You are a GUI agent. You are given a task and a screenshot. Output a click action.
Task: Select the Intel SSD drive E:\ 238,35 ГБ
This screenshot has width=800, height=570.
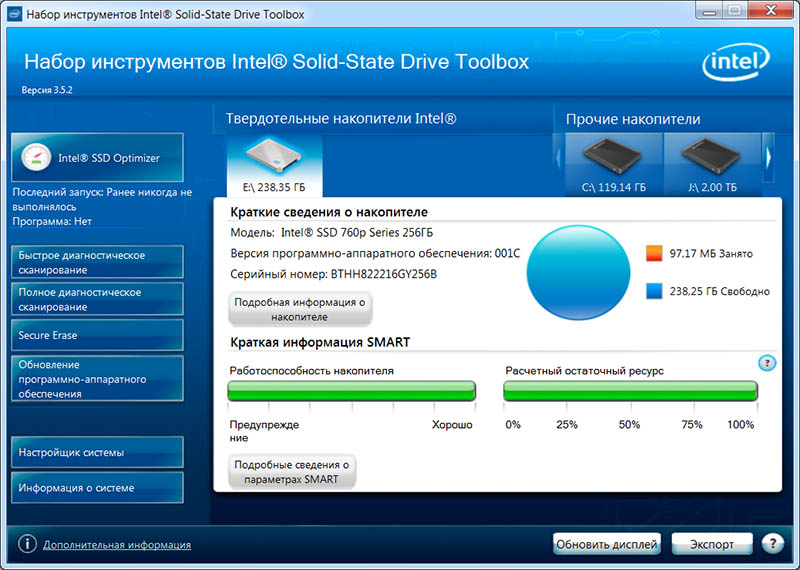(274, 165)
